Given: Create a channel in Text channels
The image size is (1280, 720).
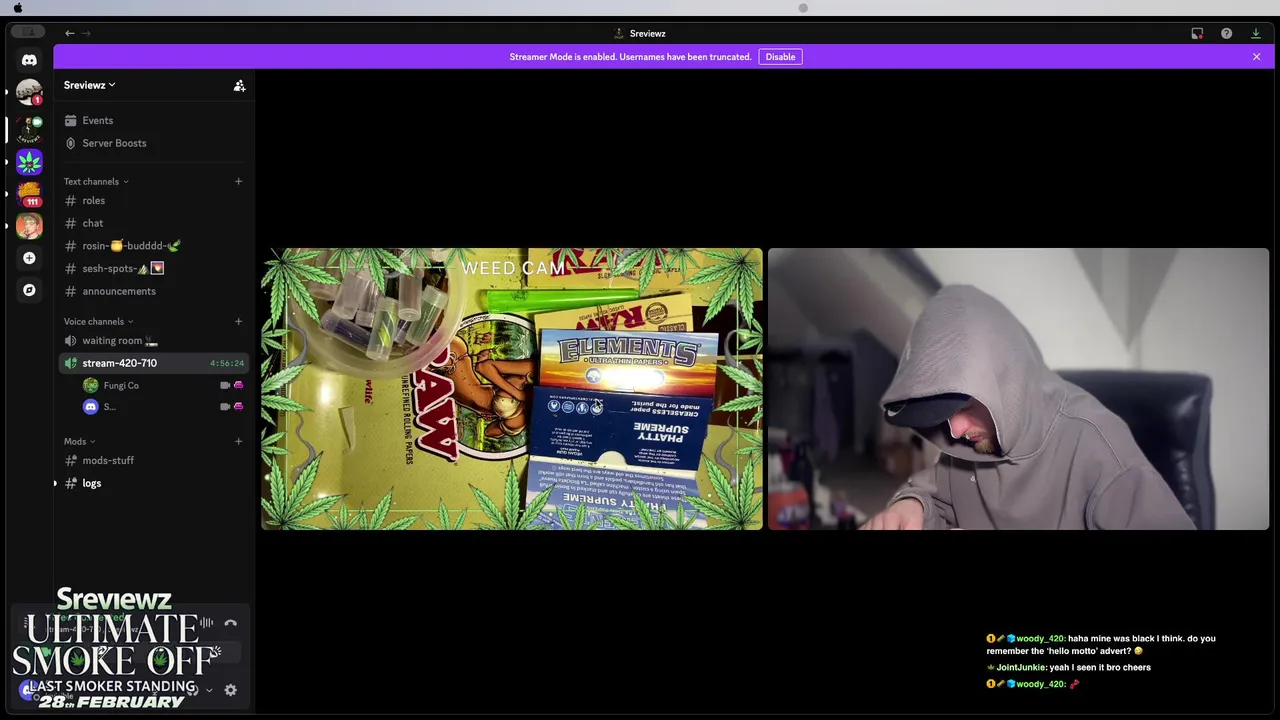Looking at the screenshot, I should pyautogui.click(x=238, y=181).
